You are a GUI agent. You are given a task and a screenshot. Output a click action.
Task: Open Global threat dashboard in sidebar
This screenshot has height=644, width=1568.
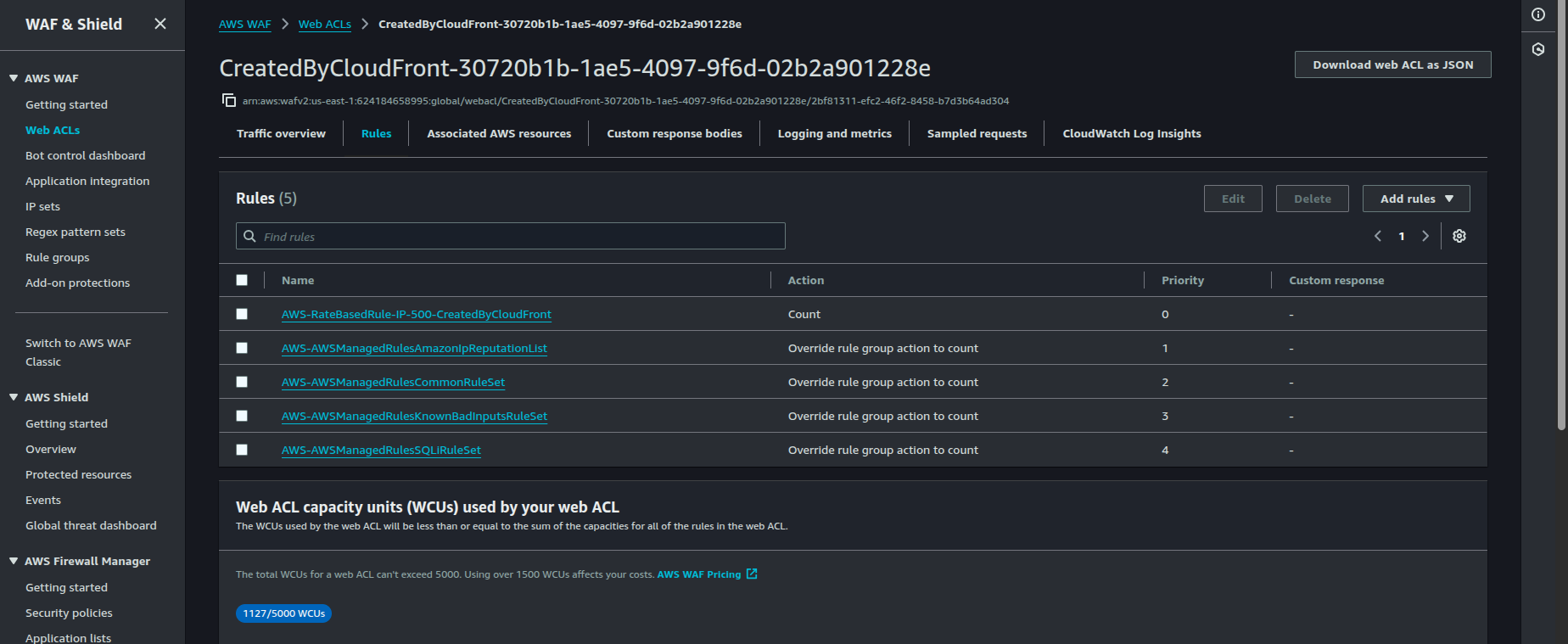(91, 525)
